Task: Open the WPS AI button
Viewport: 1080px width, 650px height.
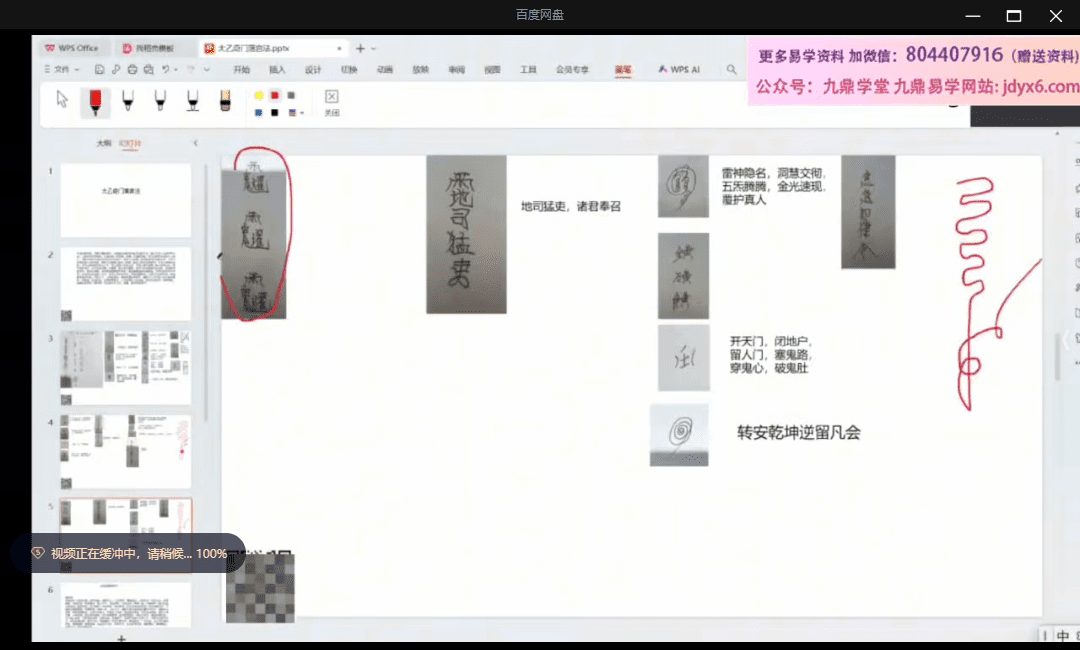Action: (x=679, y=70)
